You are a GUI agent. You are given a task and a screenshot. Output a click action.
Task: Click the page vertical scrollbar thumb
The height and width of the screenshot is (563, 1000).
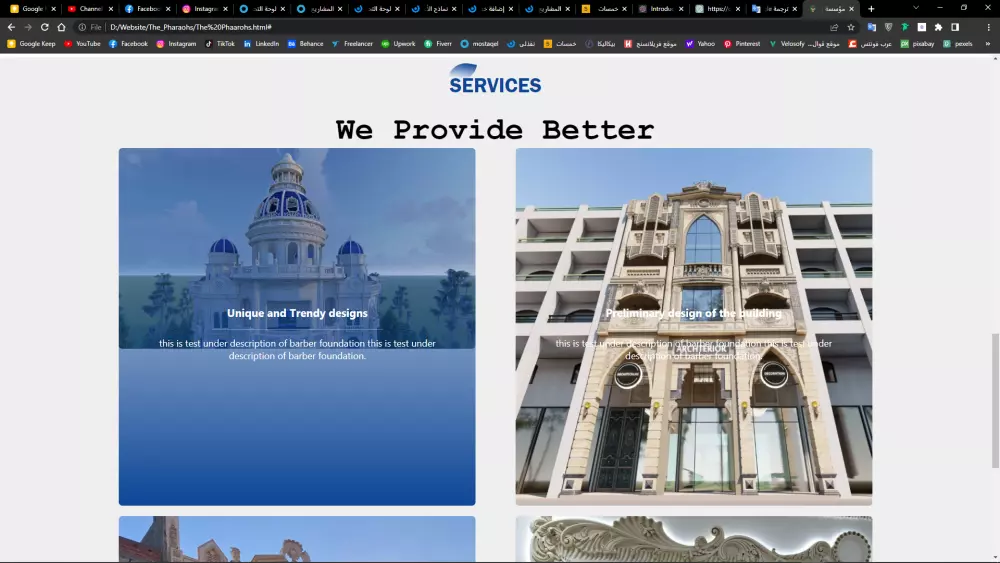pyautogui.click(x=995, y=401)
